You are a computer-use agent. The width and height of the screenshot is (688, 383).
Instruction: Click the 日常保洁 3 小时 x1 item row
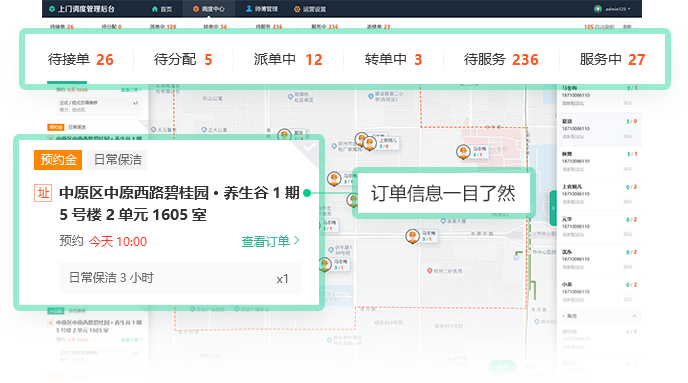pyautogui.click(x=180, y=278)
